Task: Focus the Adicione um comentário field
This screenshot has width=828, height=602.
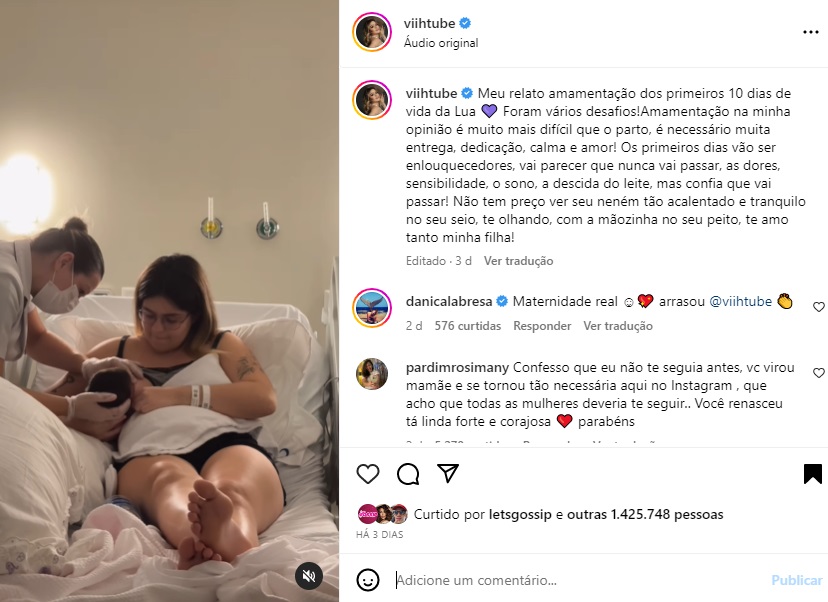Action: 578,580
